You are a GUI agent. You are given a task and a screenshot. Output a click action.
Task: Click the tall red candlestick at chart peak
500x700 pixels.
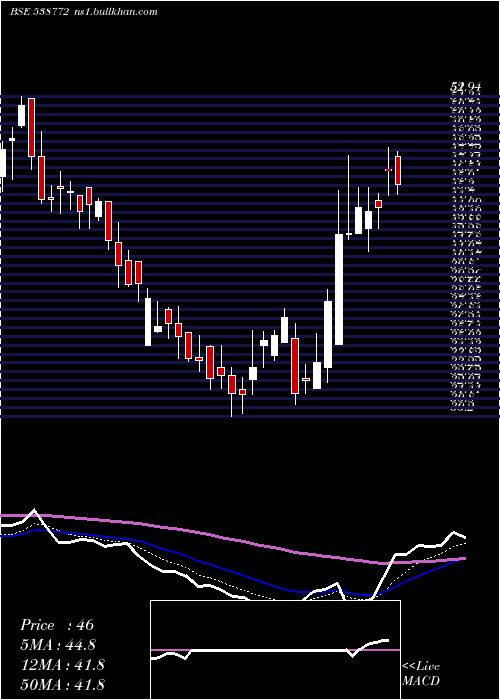click(31, 127)
